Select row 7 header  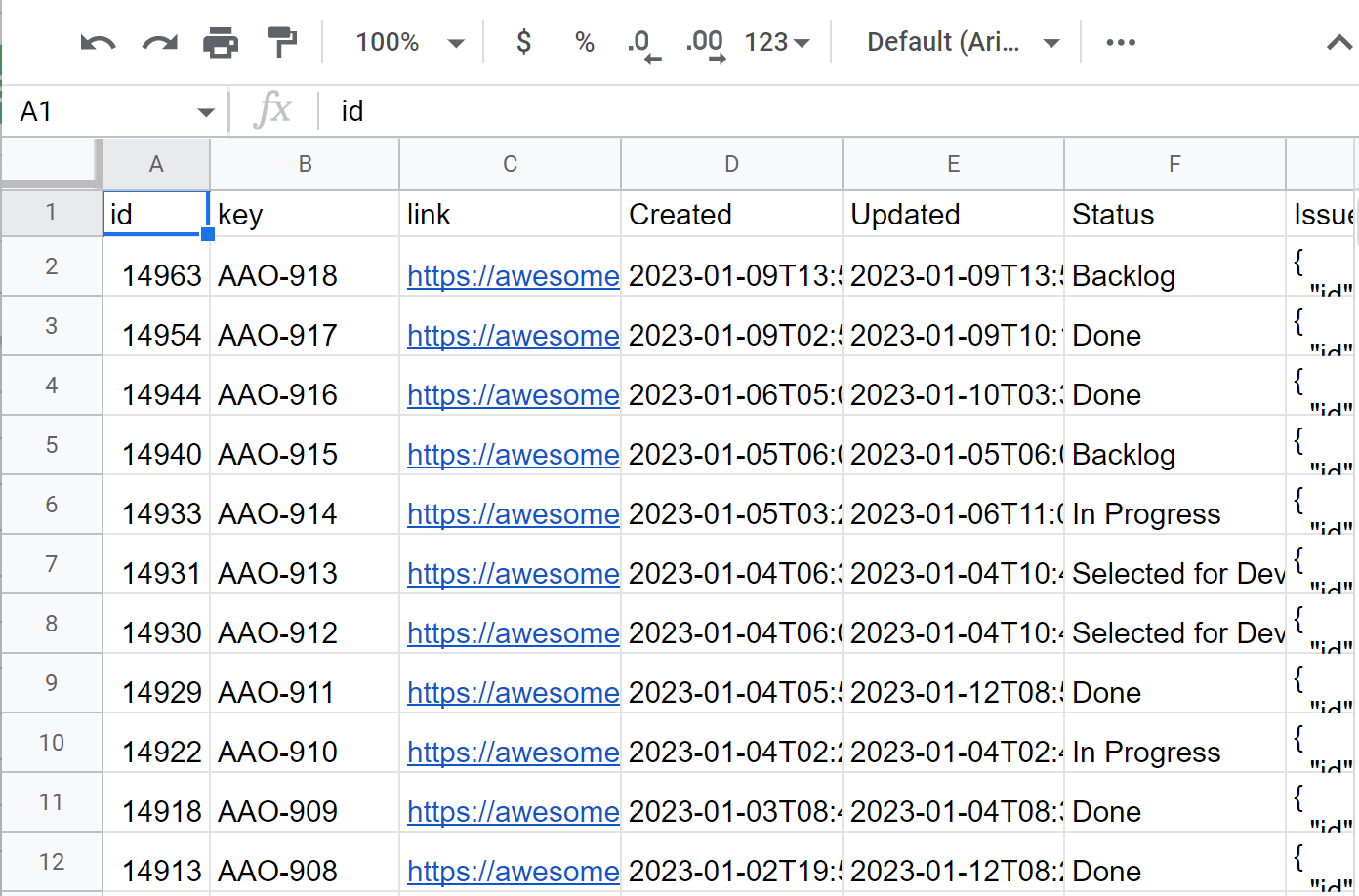click(x=52, y=564)
